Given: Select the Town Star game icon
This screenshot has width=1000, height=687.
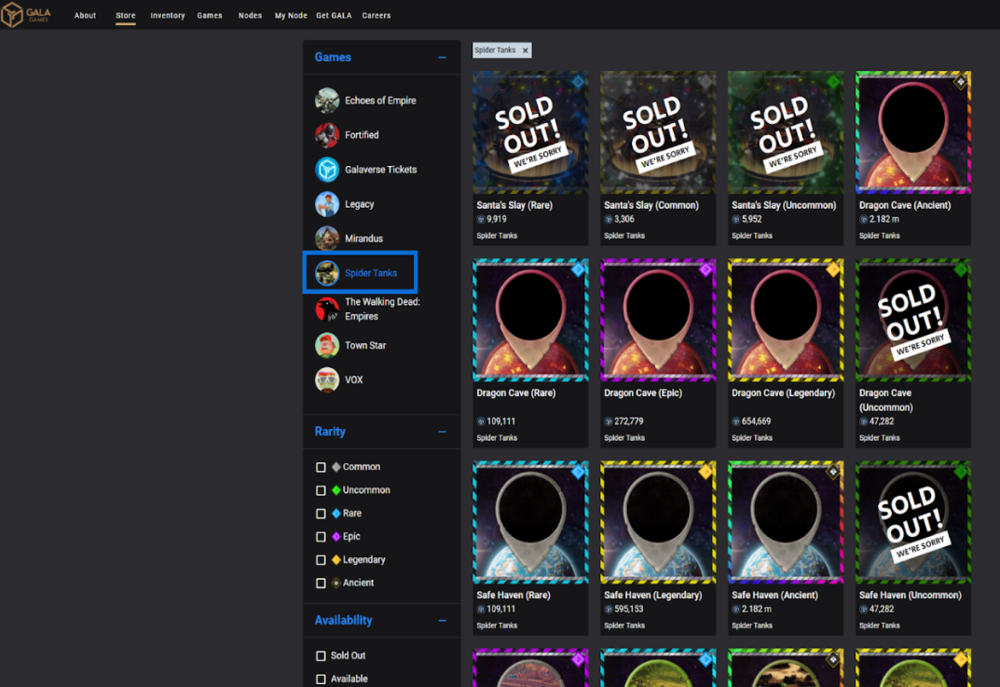Looking at the screenshot, I should pyautogui.click(x=327, y=345).
